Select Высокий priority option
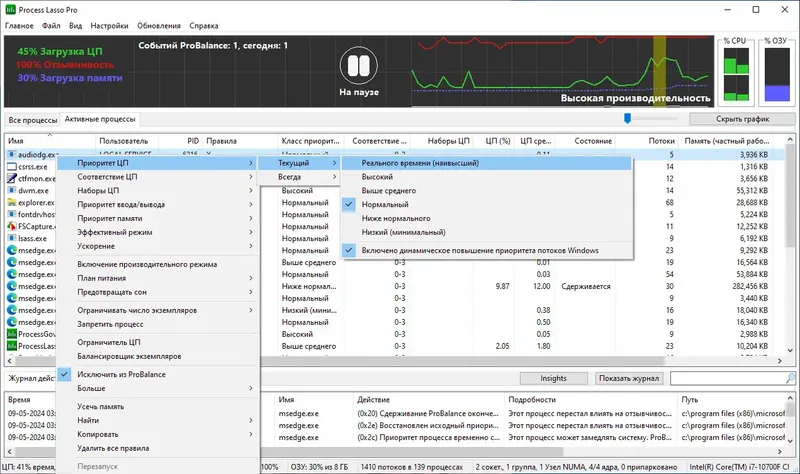Viewport: 800px width, 474px height. 487,177
